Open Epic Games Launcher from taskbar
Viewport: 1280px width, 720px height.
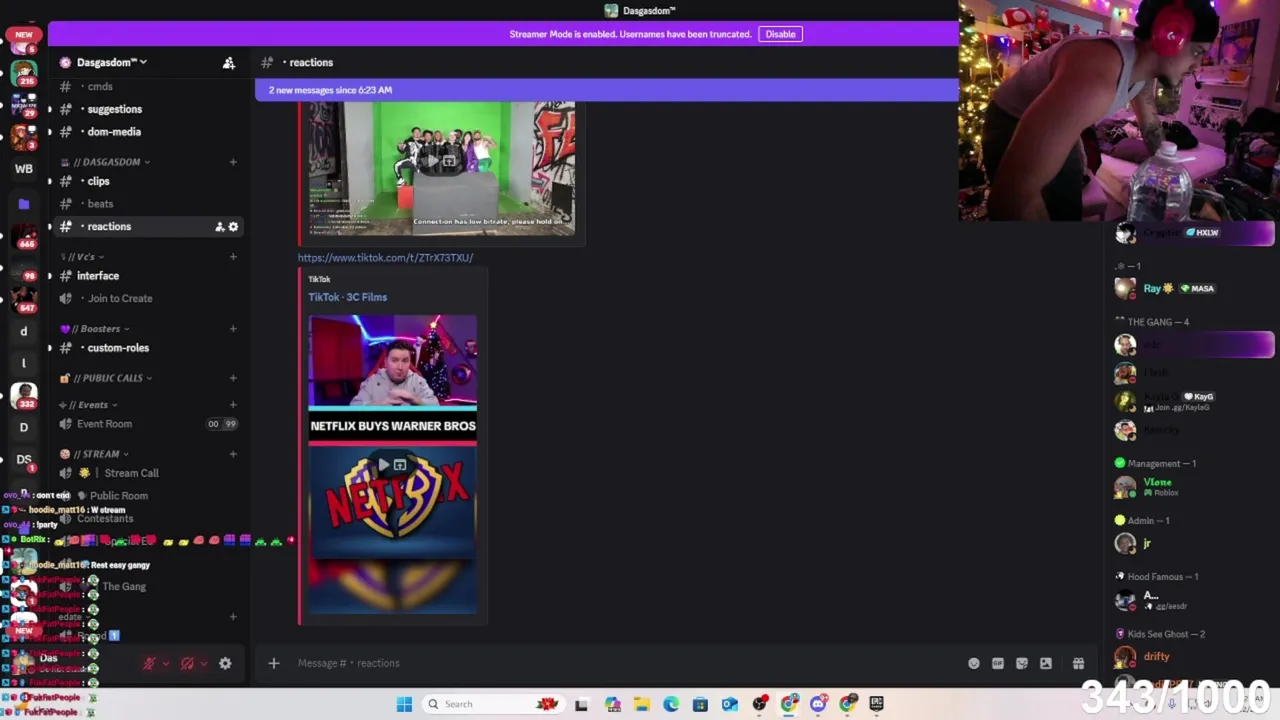pyautogui.click(x=877, y=704)
